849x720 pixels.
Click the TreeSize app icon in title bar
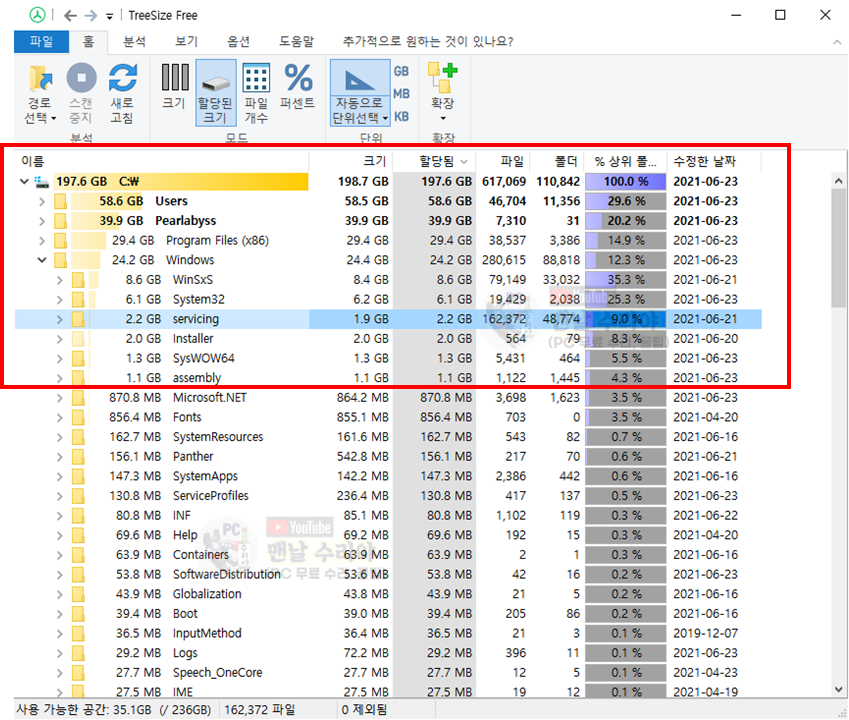pyautogui.click(x=37, y=15)
